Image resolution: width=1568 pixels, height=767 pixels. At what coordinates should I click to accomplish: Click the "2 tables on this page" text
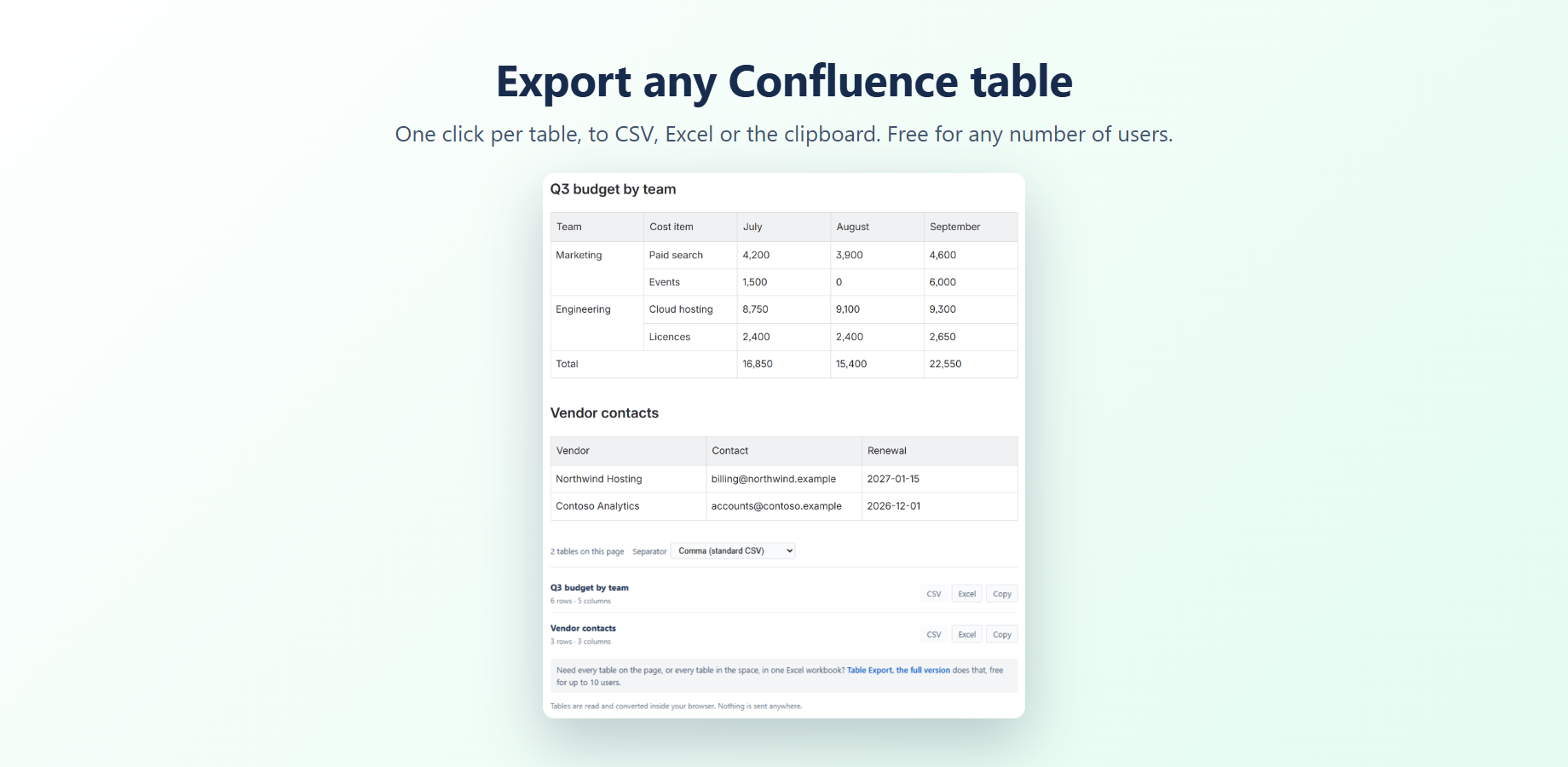coord(587,551)
